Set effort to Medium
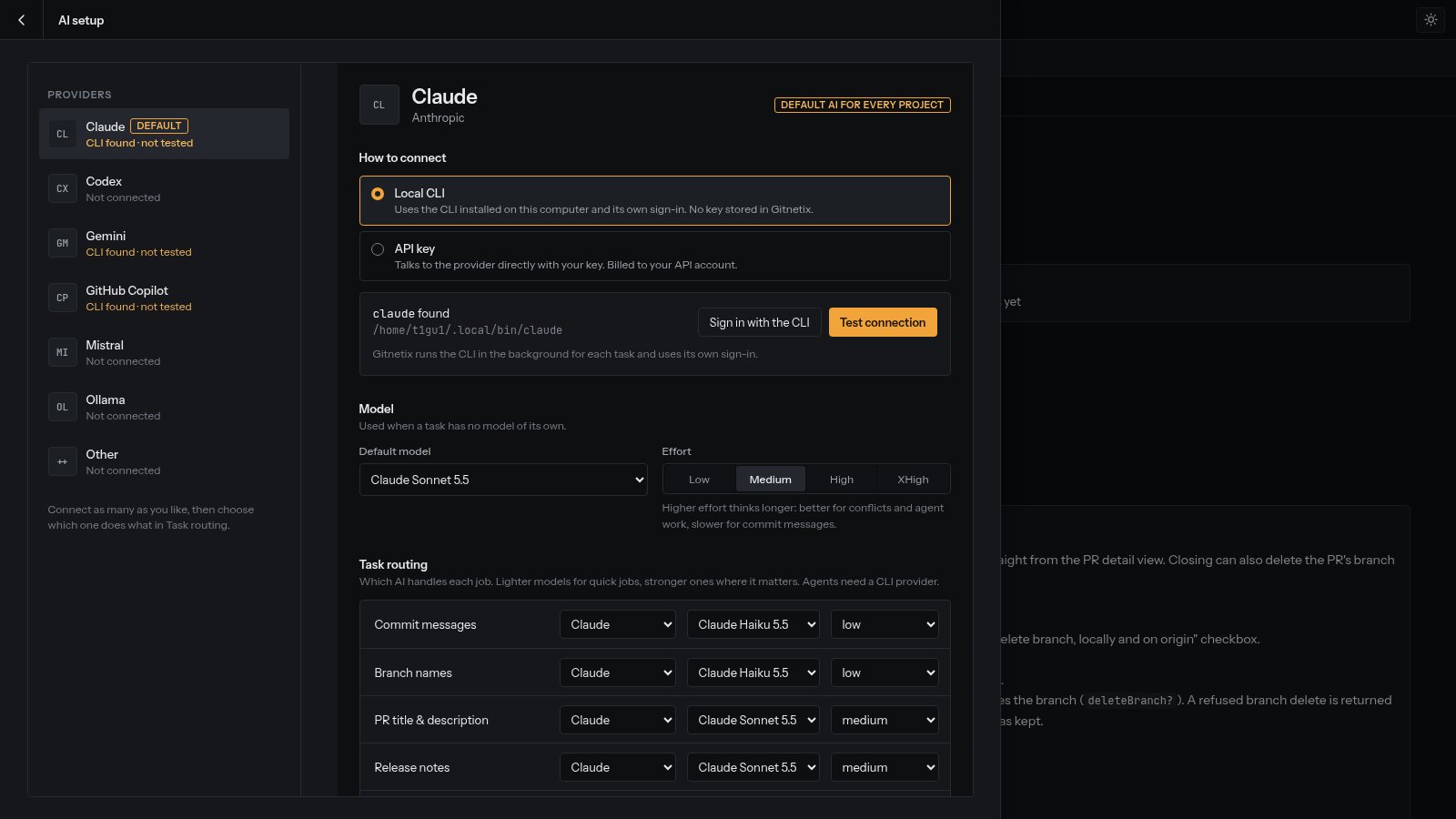 (x=770, y=480)
